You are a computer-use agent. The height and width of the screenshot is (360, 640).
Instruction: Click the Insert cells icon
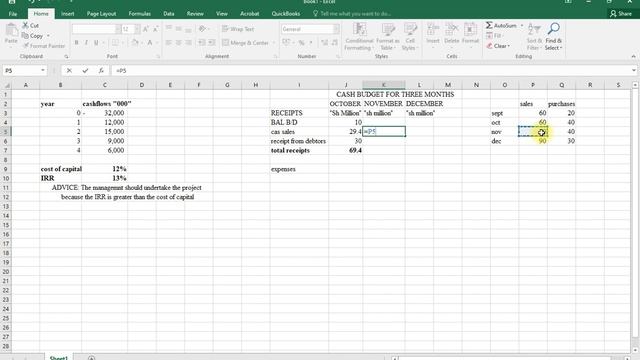(x=433, y=30)
